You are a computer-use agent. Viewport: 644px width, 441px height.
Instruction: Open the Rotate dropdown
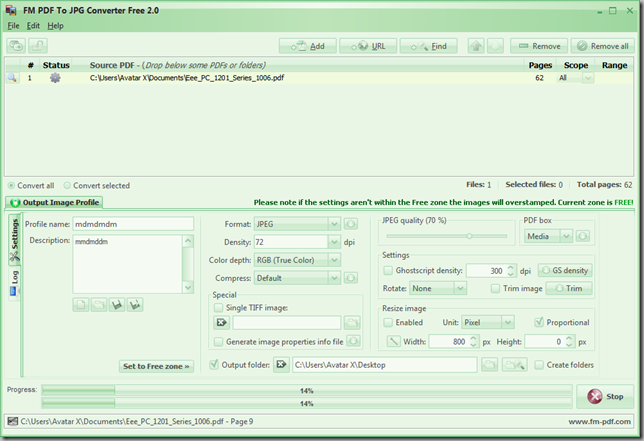tap(460, 288)
